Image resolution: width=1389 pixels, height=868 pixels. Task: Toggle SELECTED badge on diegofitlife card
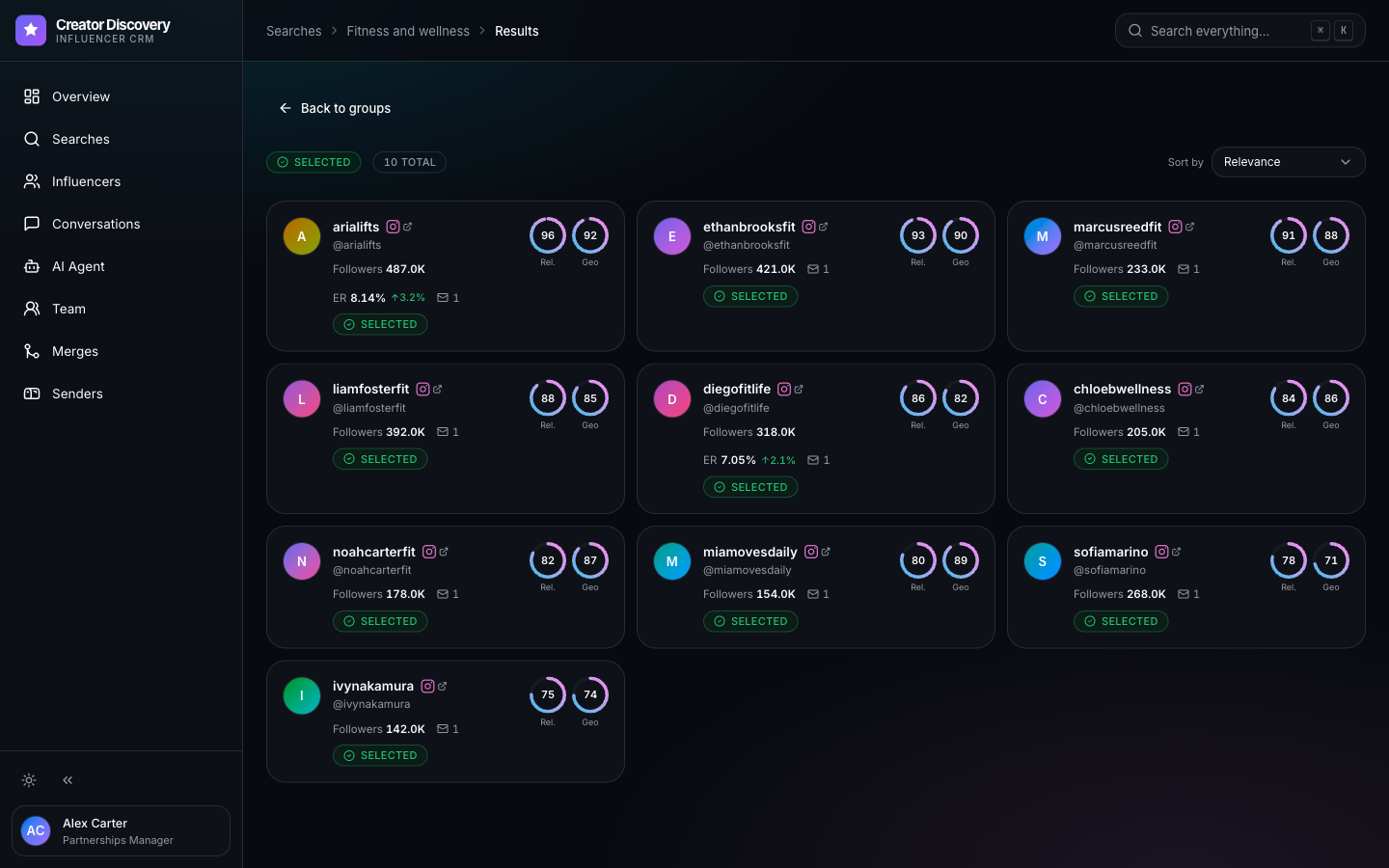tap(750, 487)
